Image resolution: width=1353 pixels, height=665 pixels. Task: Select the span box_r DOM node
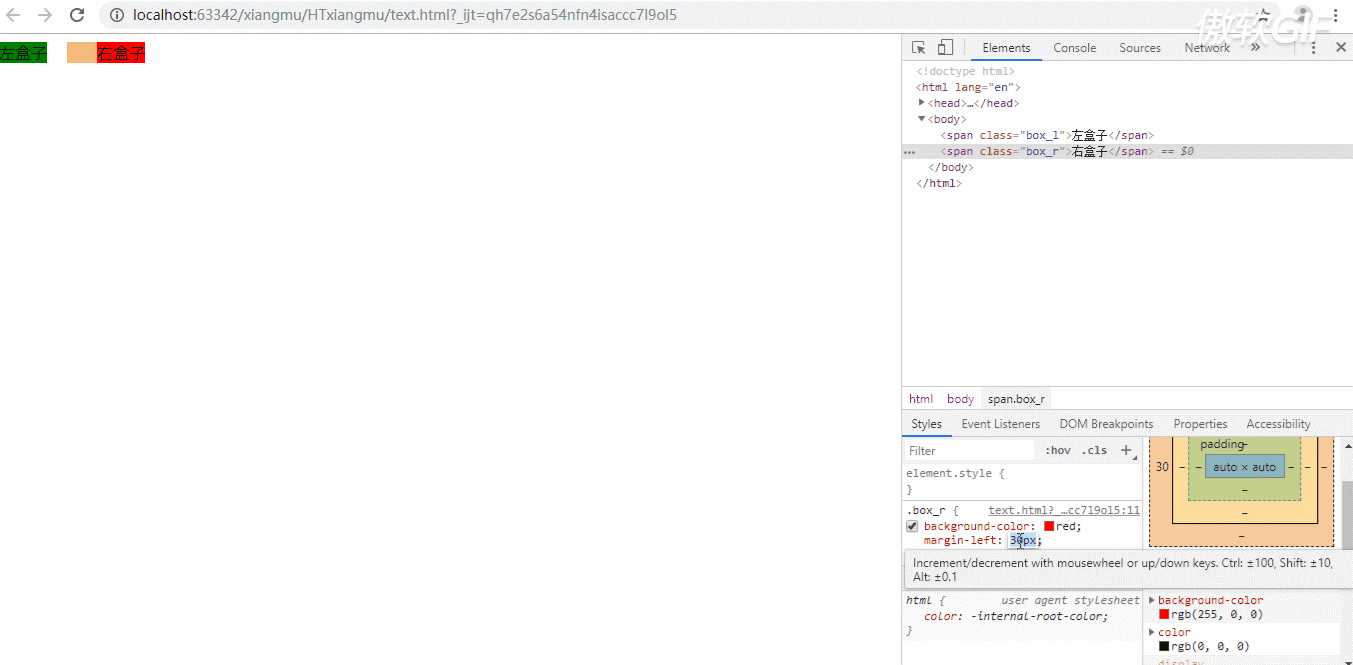tap(1047, 151)
